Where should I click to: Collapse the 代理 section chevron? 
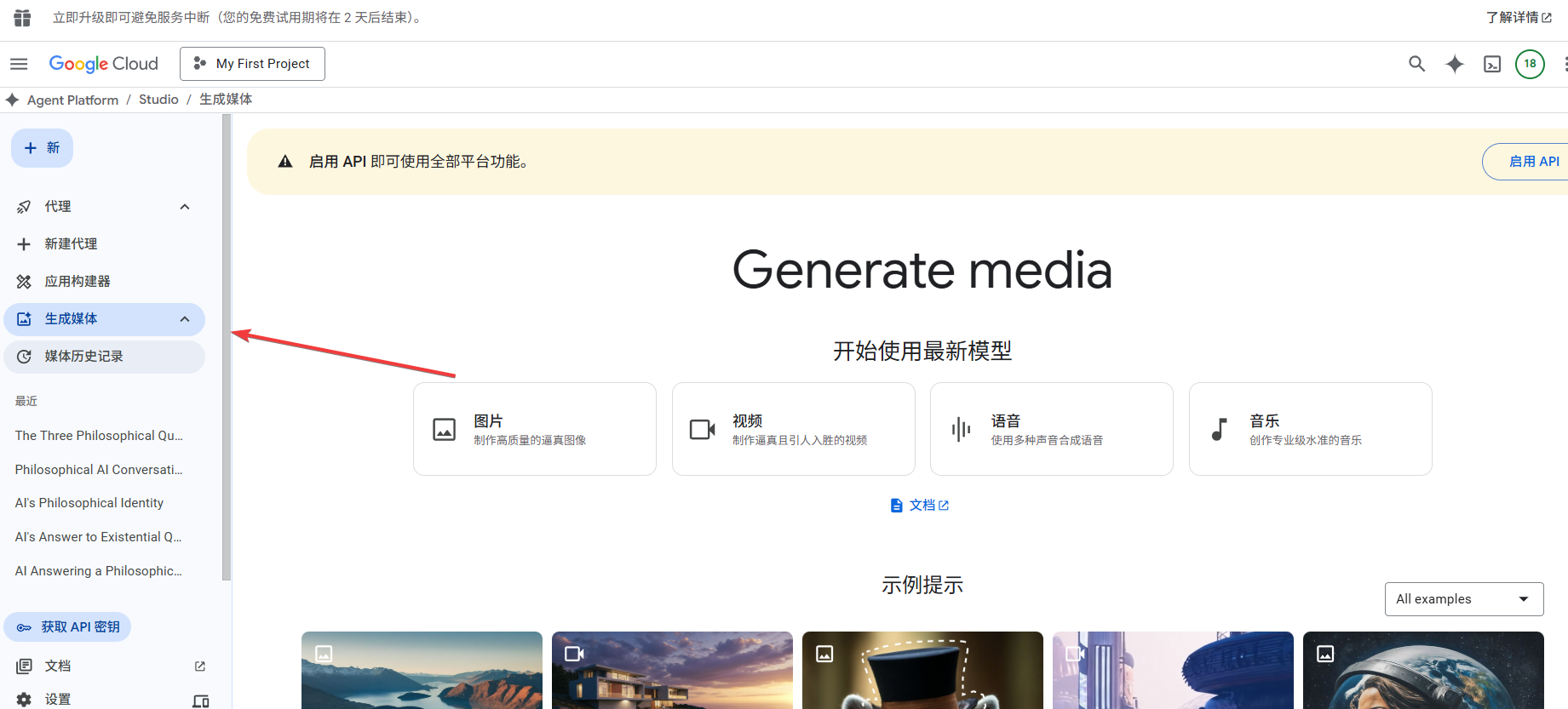coord(185,207)
